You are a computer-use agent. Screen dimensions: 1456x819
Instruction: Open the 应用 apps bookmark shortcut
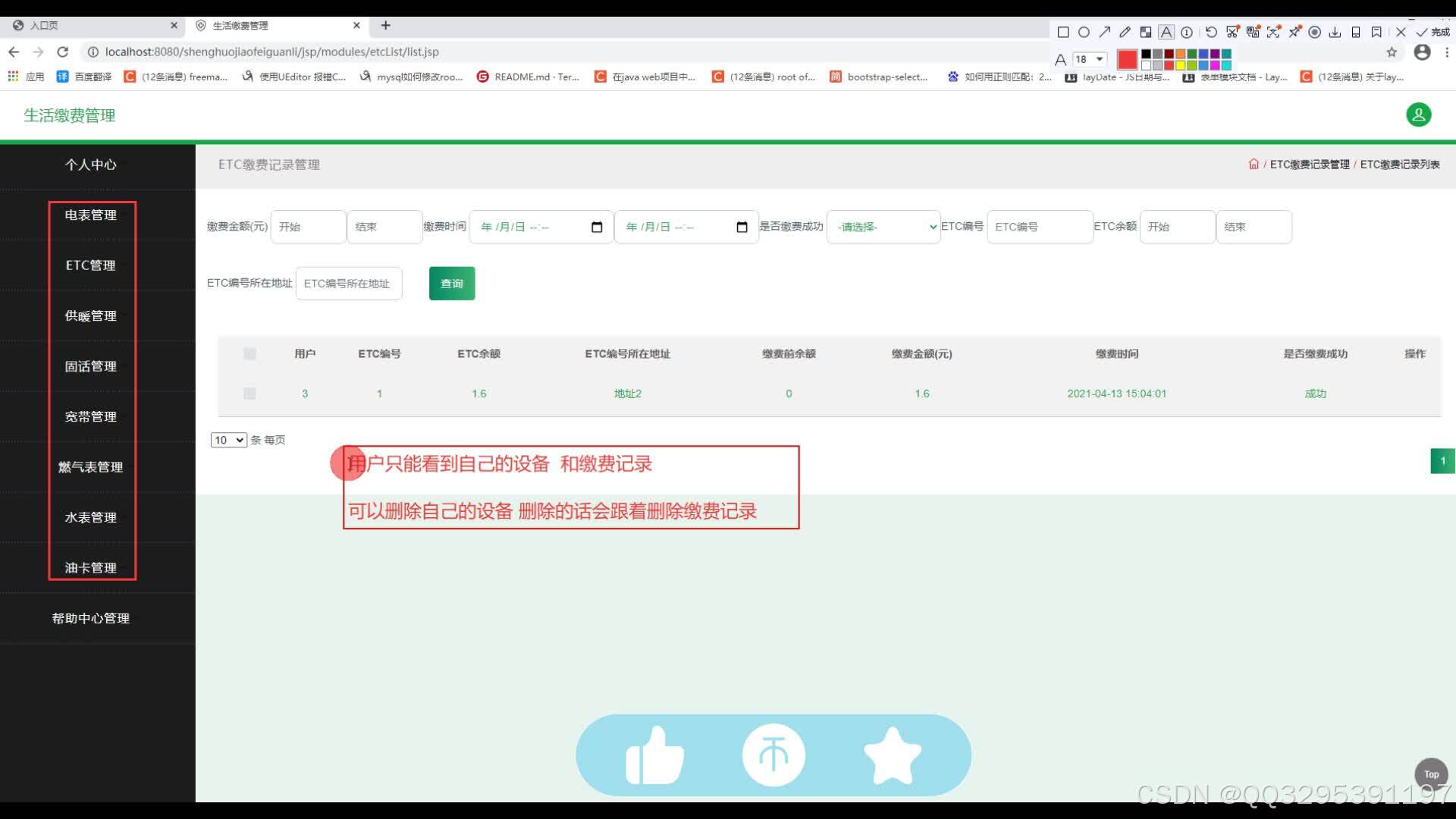(27, 77)
